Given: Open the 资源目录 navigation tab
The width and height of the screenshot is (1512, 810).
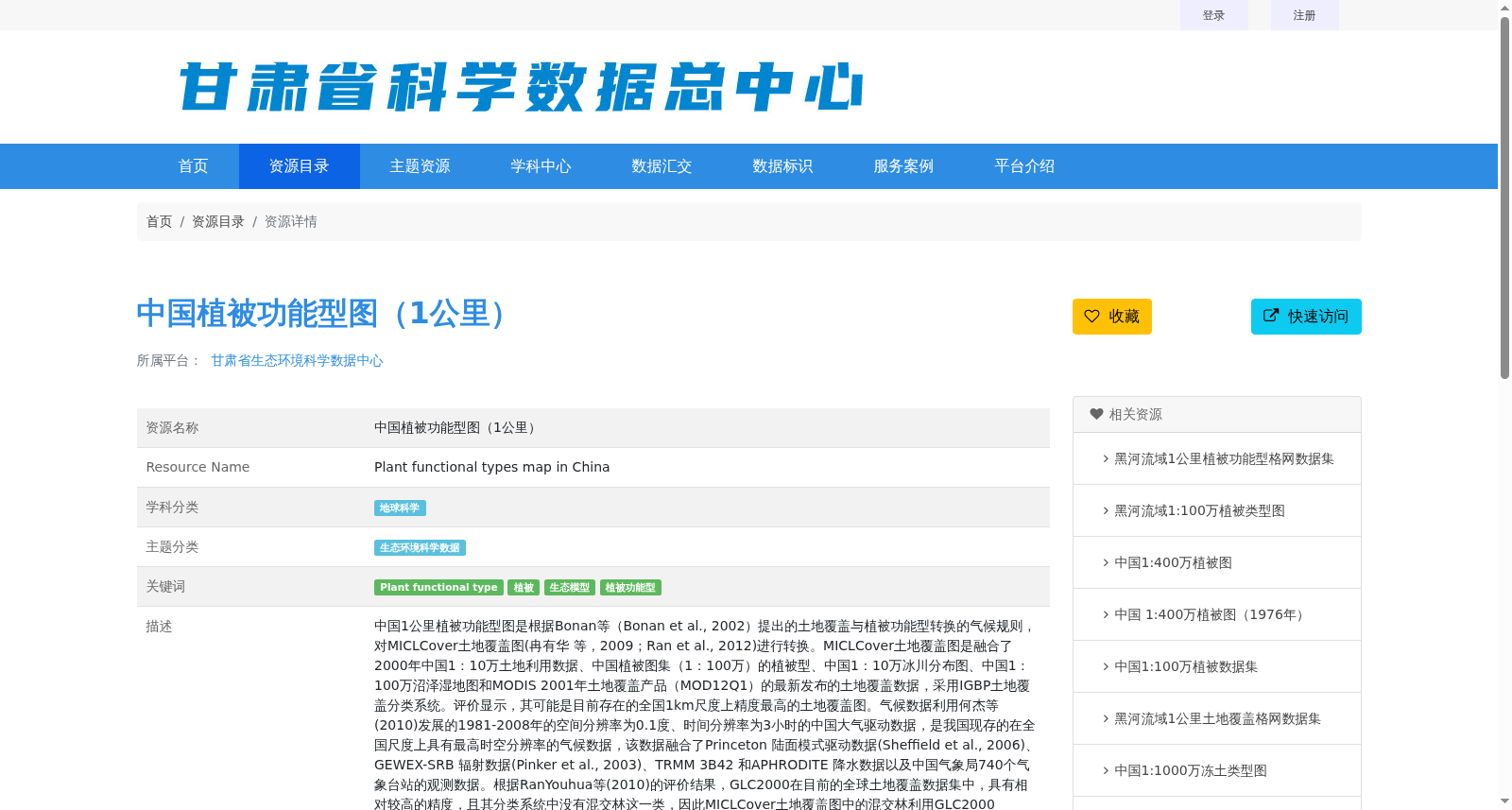Looking at the screenshot, I should 300,166.
